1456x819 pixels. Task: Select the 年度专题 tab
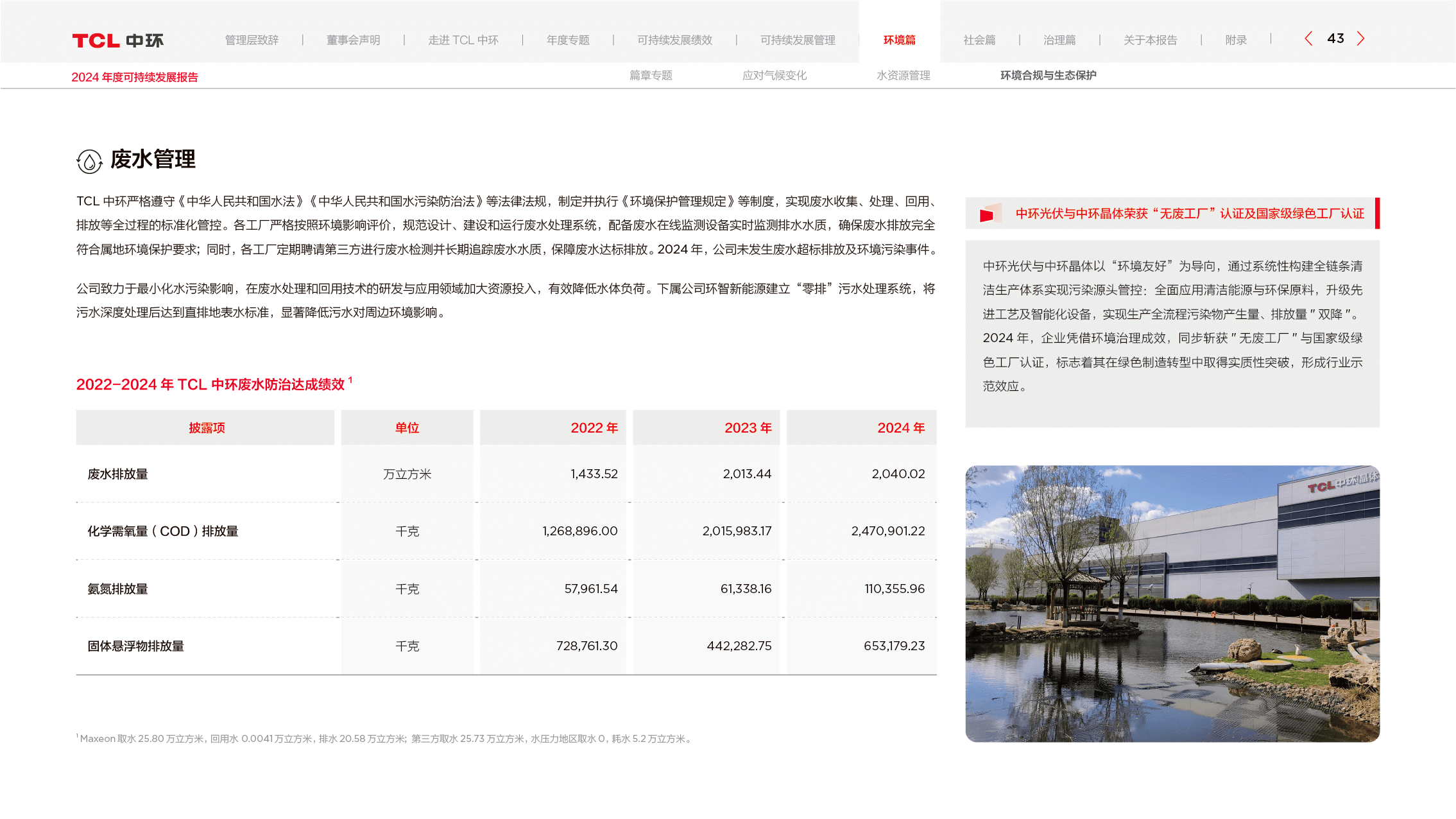568,40
